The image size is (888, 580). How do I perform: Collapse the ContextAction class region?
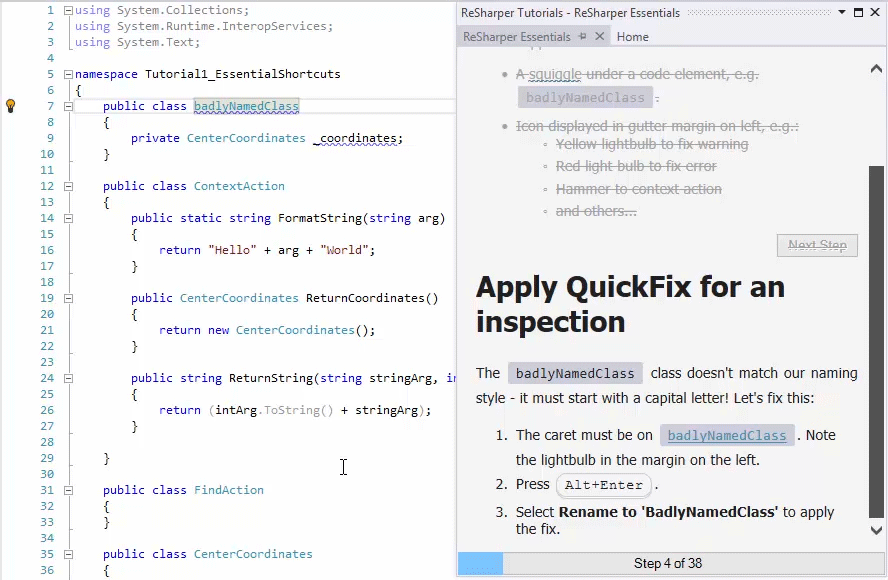coord(68,186)
